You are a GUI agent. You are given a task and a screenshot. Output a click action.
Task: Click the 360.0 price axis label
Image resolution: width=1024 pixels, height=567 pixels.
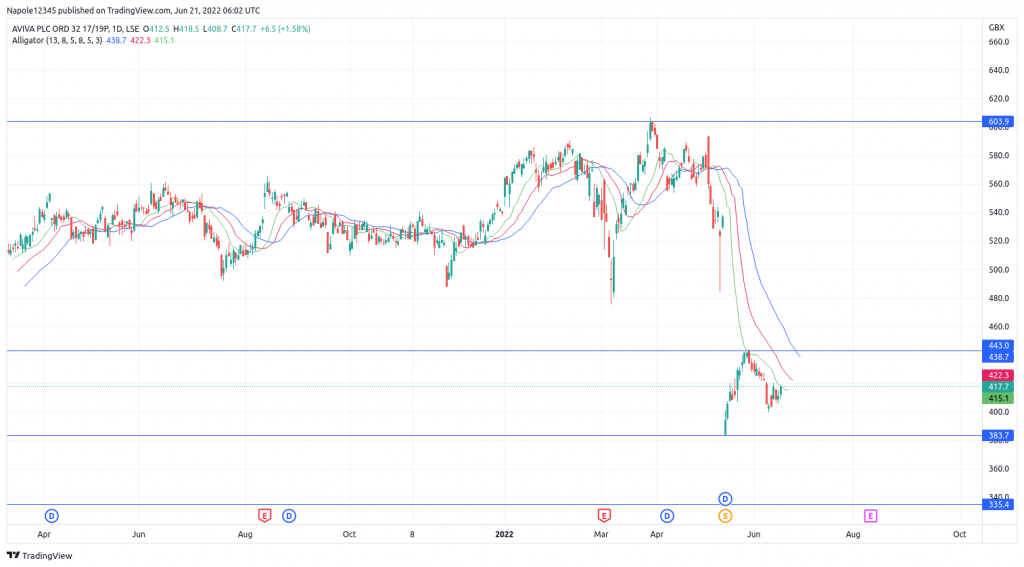pos(999,469)
